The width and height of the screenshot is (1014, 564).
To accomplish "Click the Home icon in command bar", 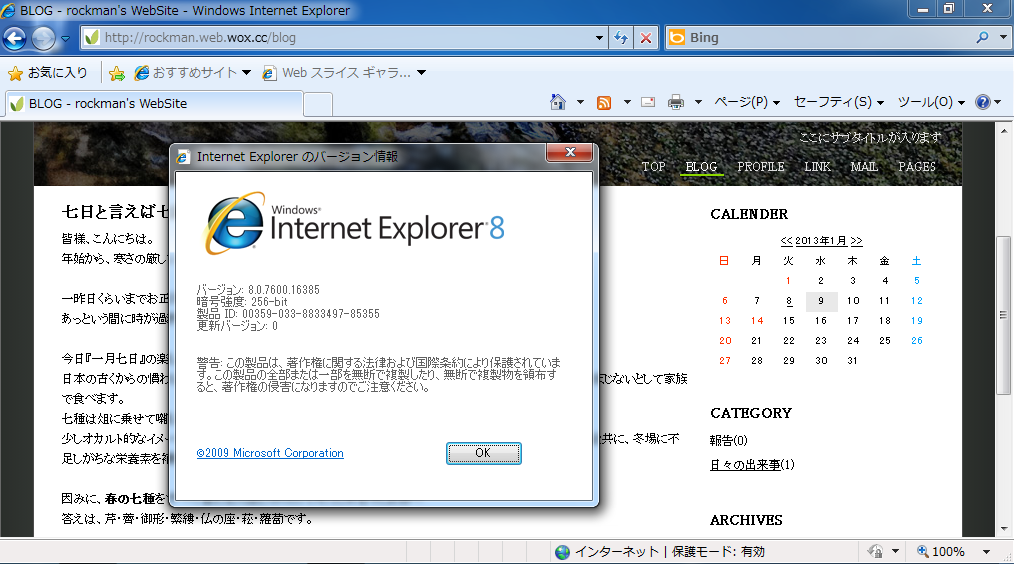I will click(x=559, y=102).
